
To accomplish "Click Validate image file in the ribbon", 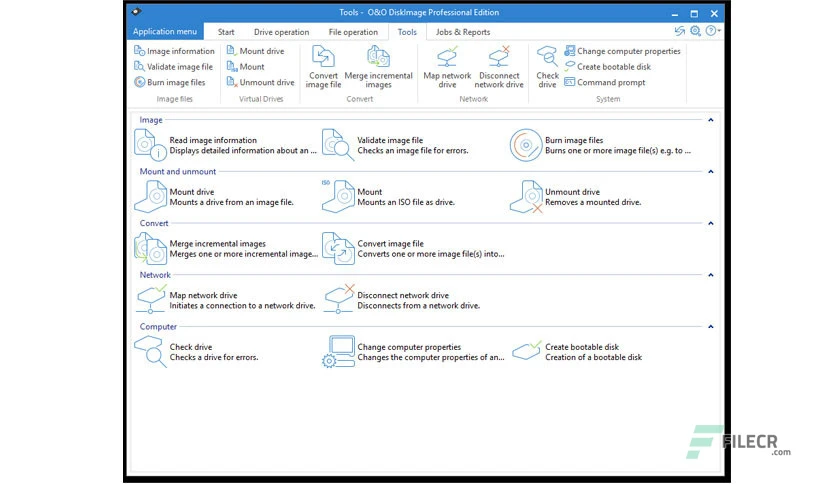I will pos(173,67).
